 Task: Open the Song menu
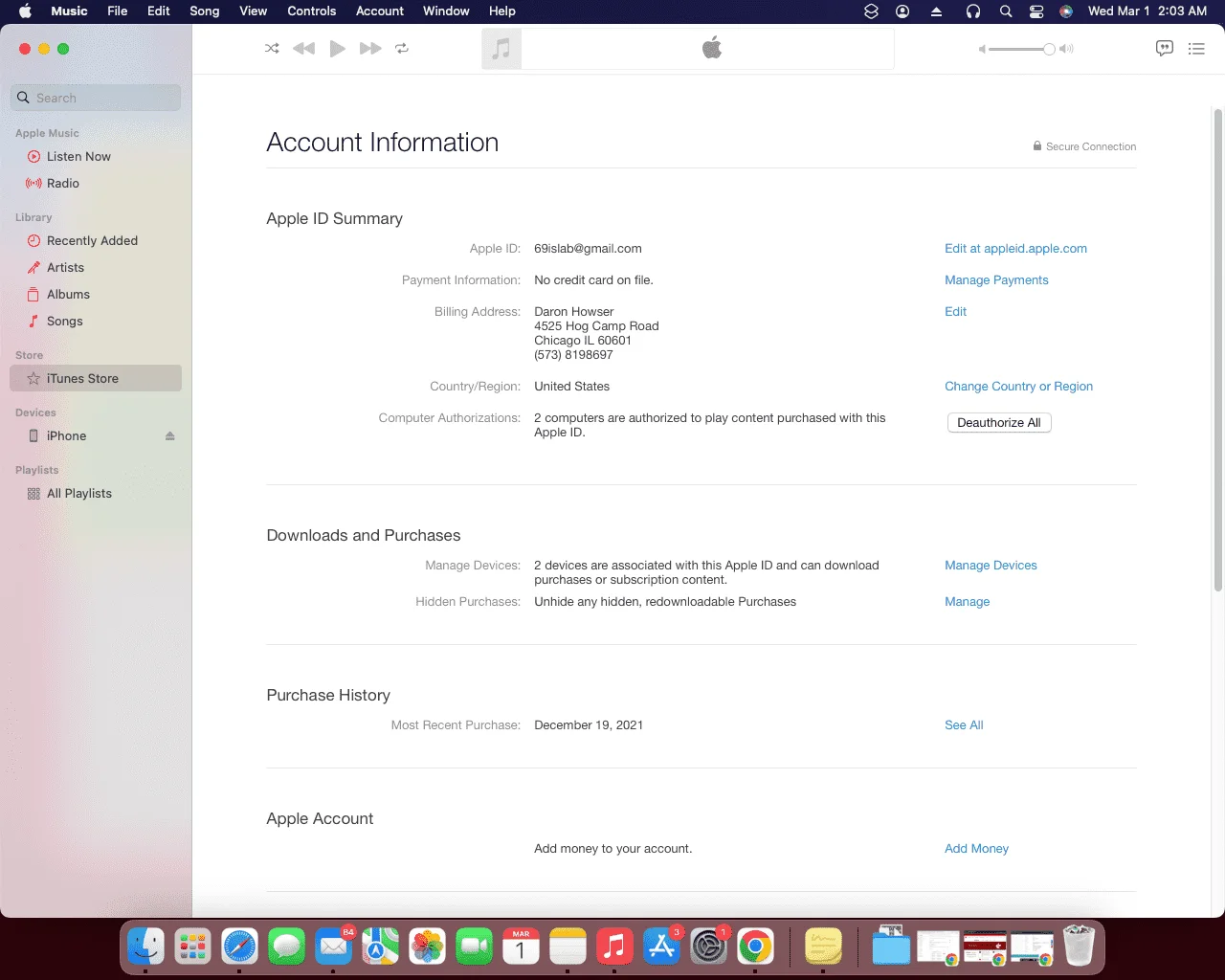click(x=205, y=11)
